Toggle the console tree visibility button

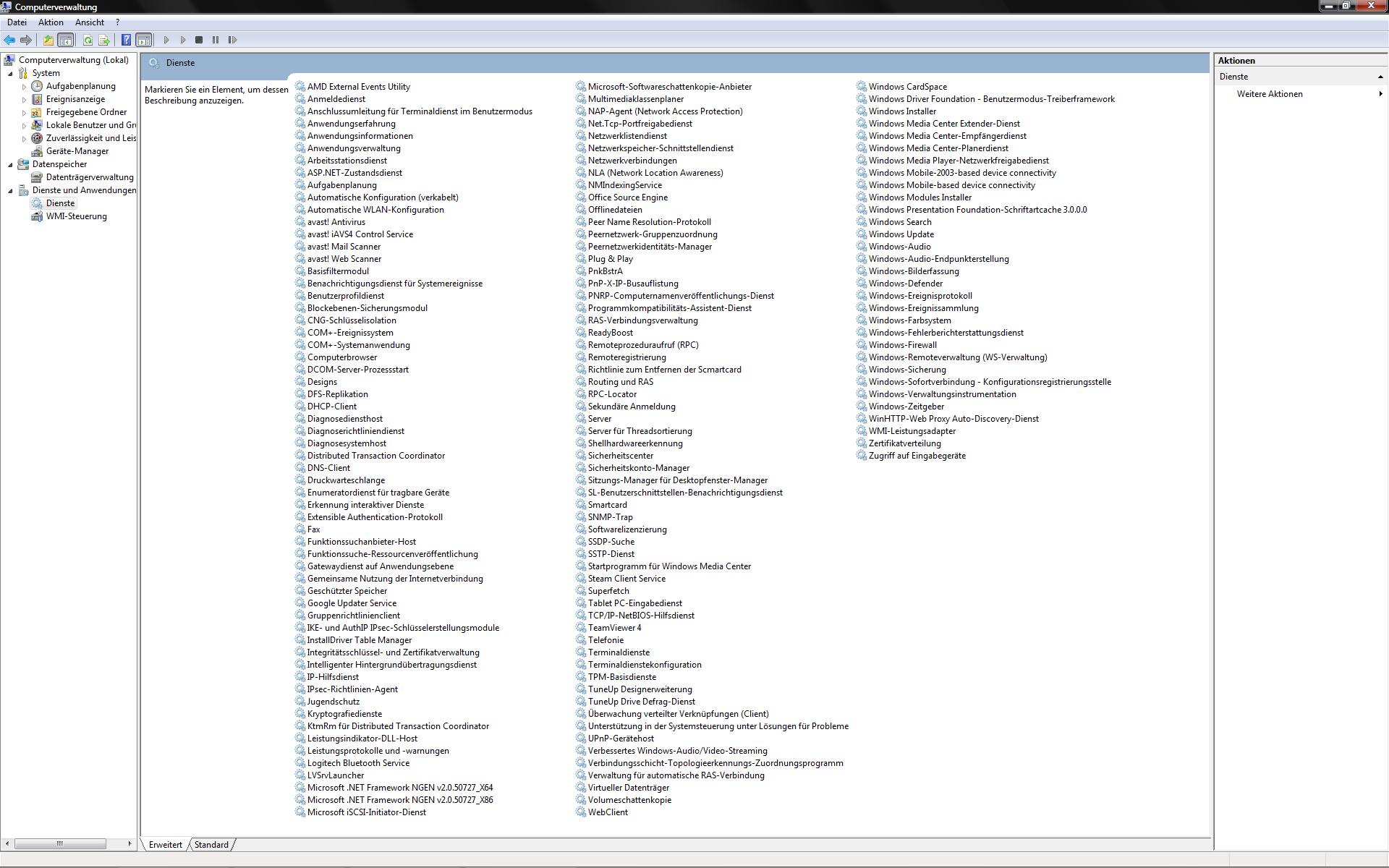click(65, 41)
